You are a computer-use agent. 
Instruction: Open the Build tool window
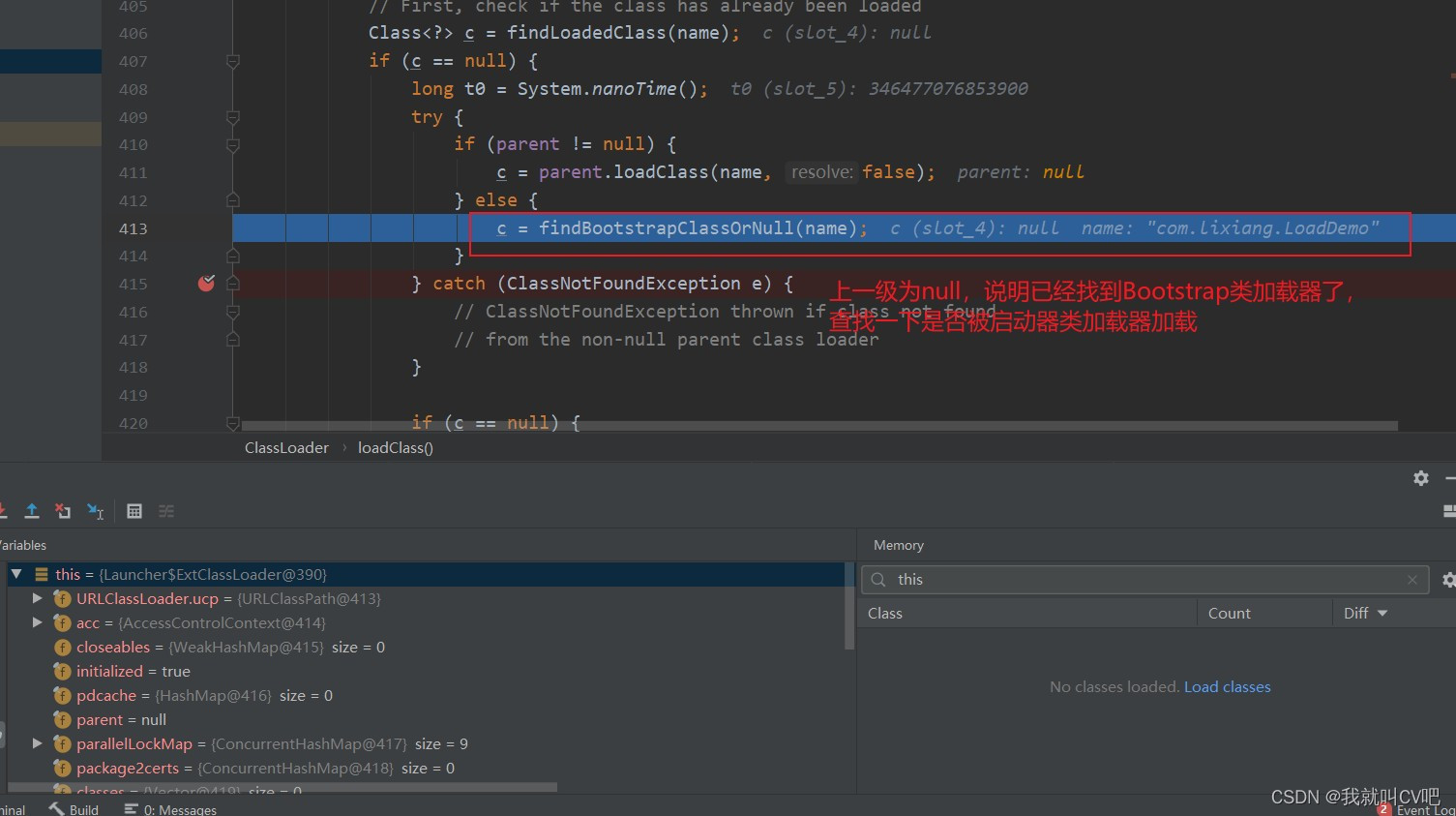[x=74, y=809]
